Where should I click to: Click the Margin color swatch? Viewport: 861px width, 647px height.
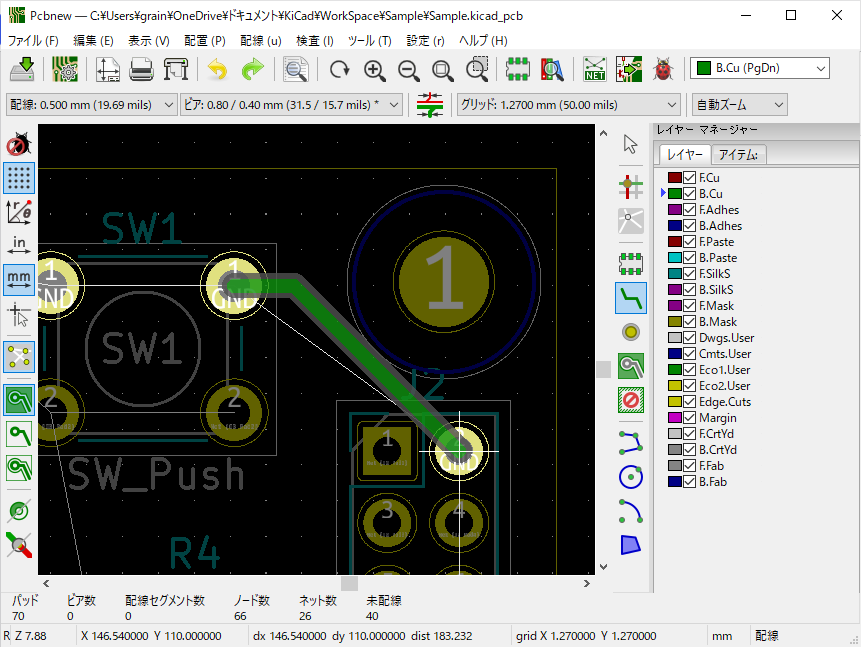pos(674,417)
